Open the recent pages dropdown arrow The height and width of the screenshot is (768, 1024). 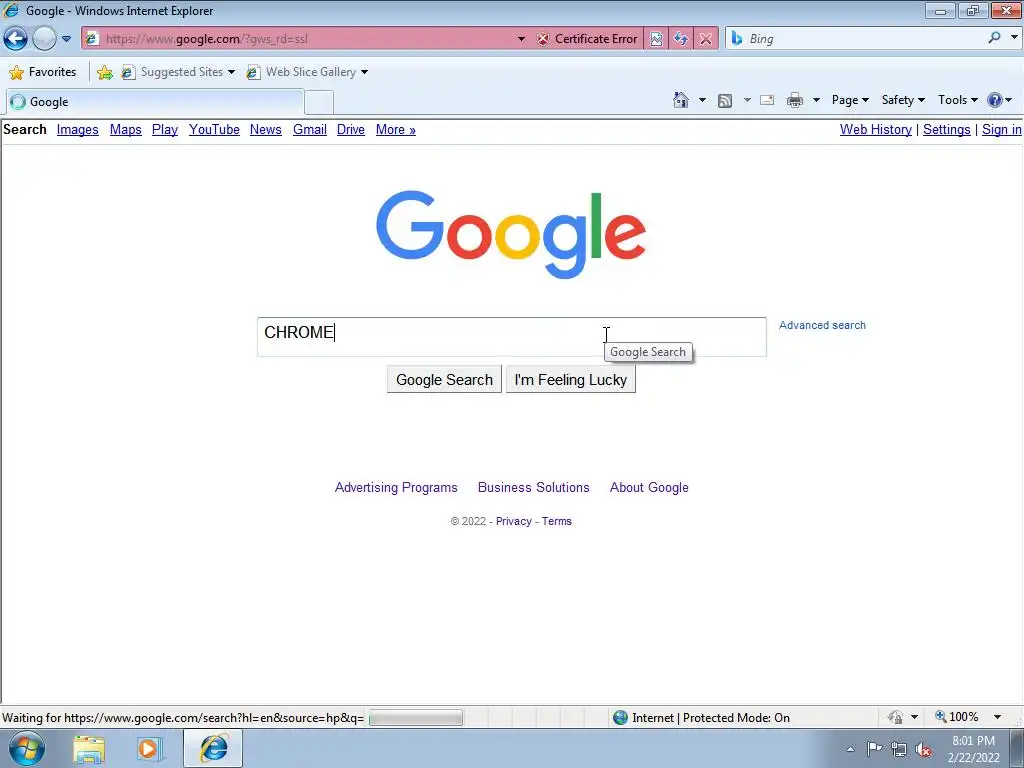click(x=66, y=39)
